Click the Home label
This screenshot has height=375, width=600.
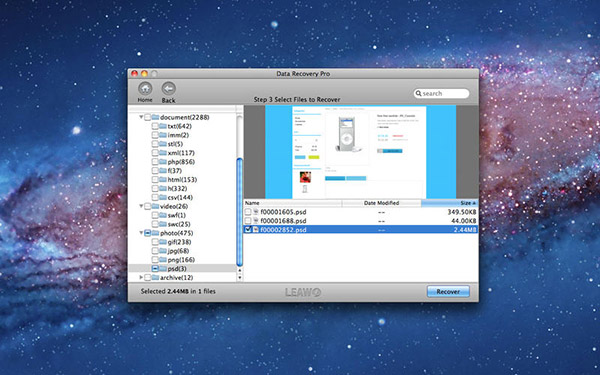145,100
